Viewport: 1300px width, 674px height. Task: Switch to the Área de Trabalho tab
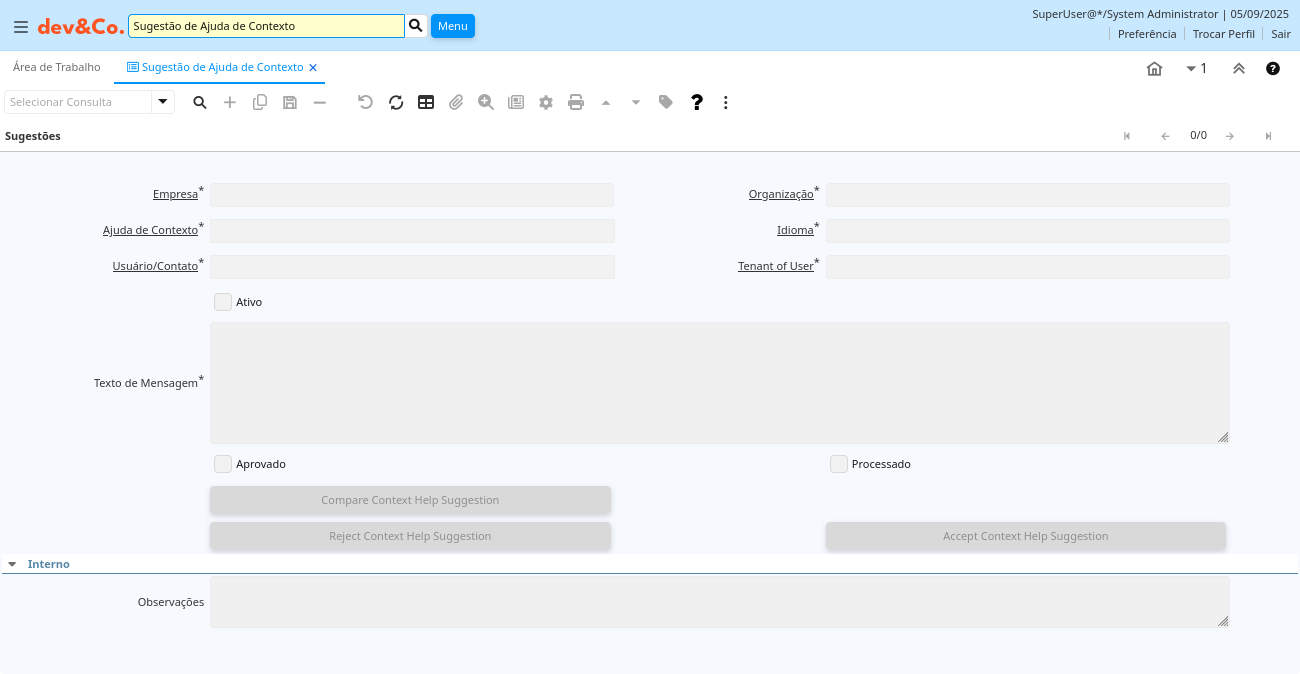tap(57, 67)
